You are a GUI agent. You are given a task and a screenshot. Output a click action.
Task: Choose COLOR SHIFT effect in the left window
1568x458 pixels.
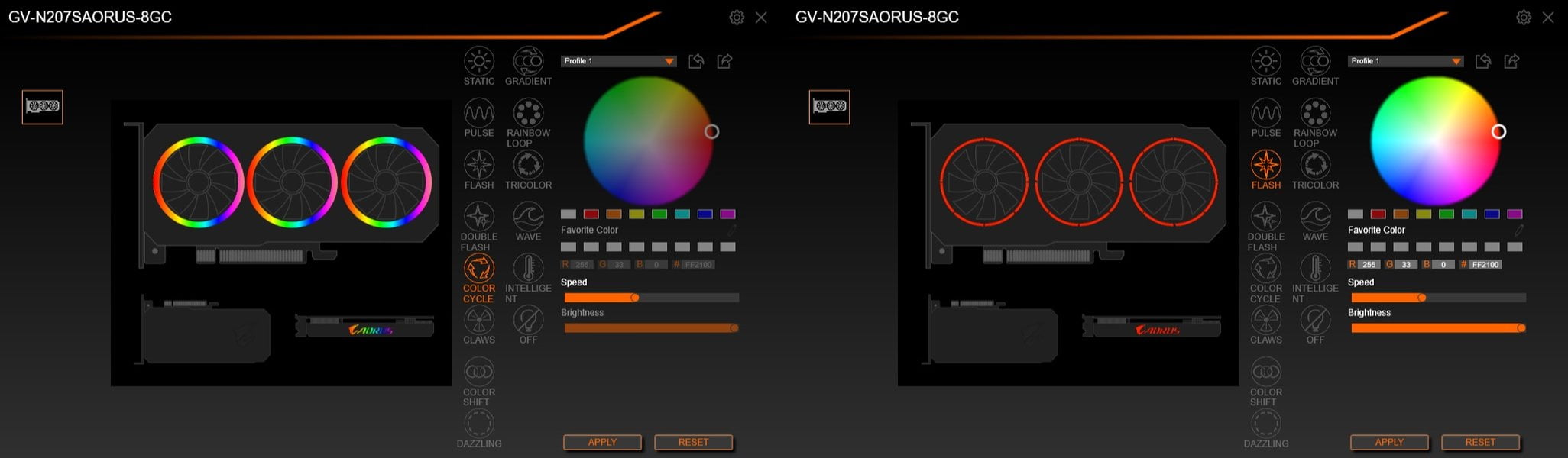[x=479, y=372]
